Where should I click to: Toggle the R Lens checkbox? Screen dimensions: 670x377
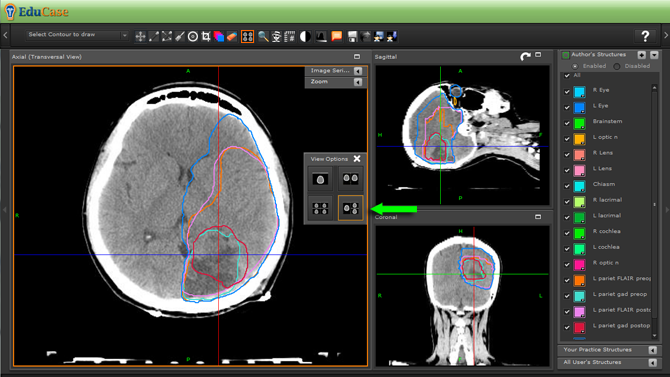(x=567, y=154)
